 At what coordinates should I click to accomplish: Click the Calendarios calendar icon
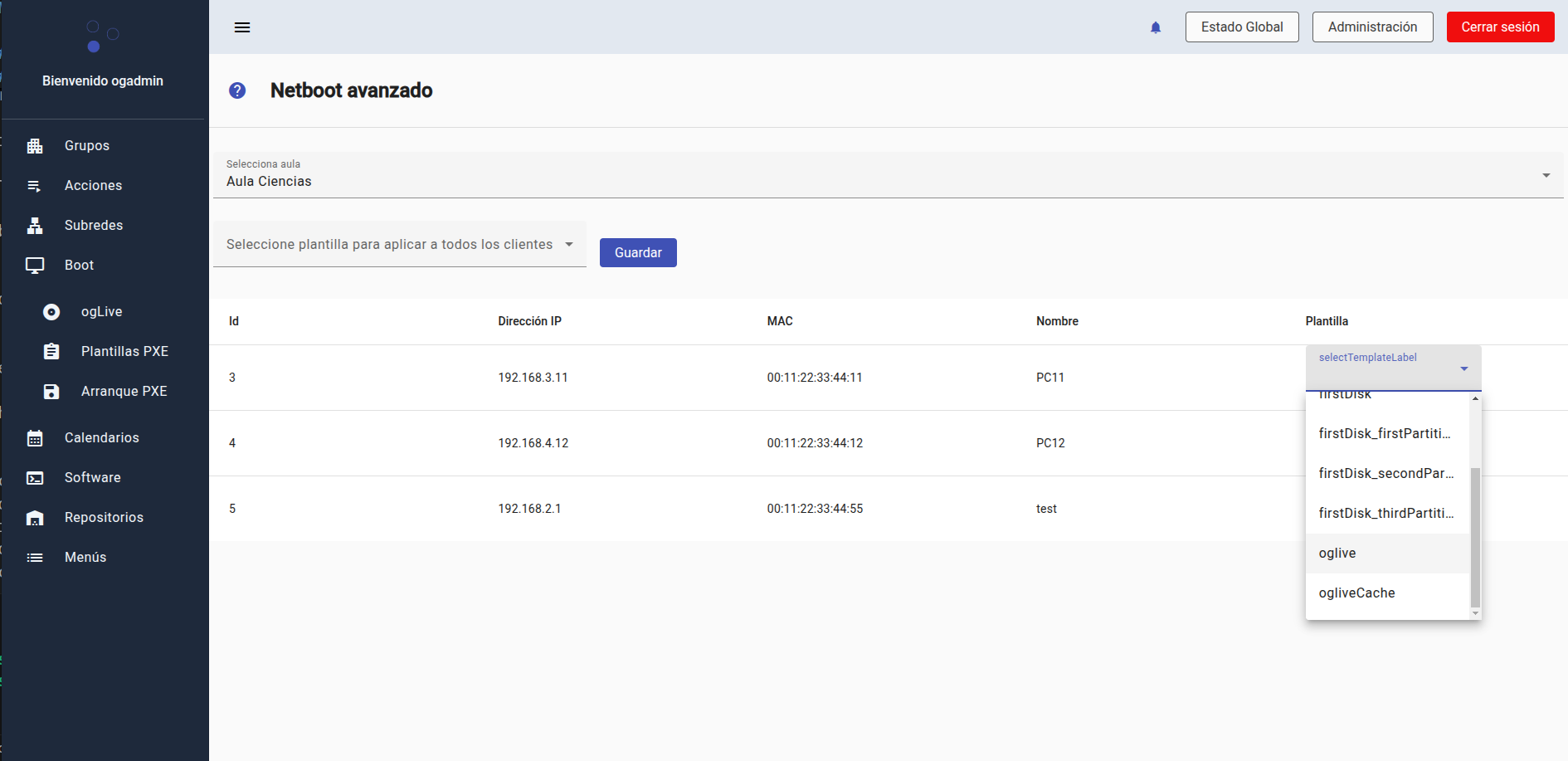[35, 438]
